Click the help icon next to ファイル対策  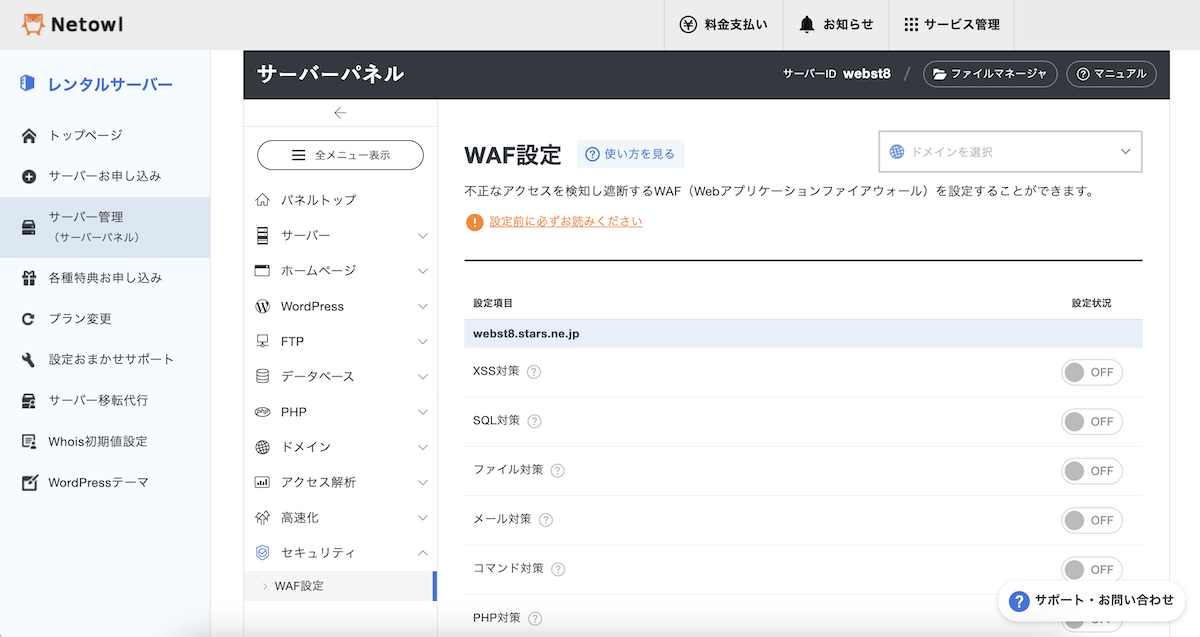[x=557, y=470]
